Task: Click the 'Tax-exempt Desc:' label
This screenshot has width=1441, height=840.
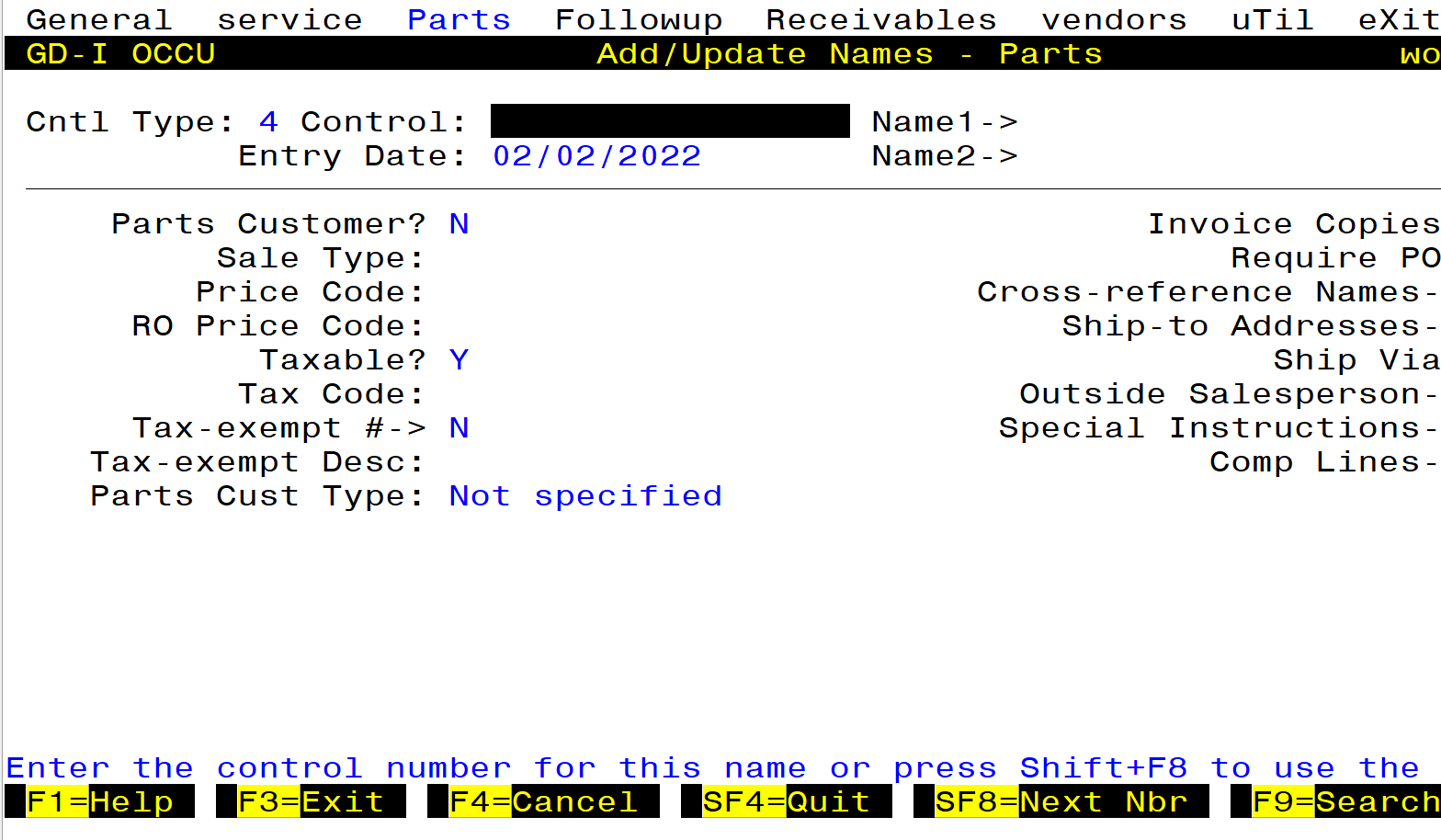Action: (257, 461)
